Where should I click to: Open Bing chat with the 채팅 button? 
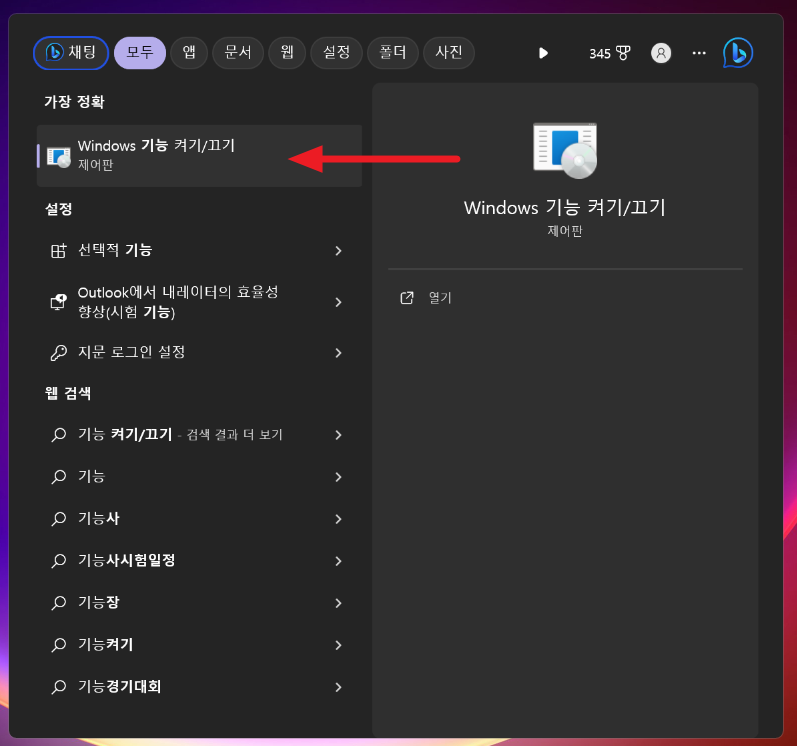point(71,53)
